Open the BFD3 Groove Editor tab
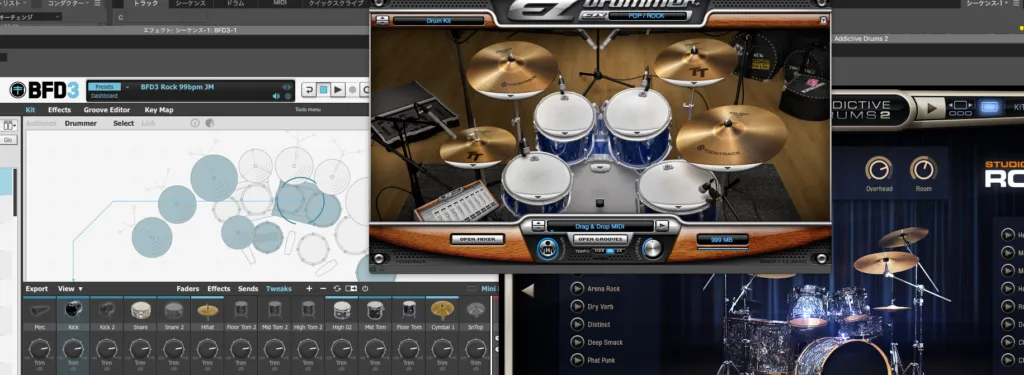The height and width of the screenshot is (375, 1024). coord(106,110)
